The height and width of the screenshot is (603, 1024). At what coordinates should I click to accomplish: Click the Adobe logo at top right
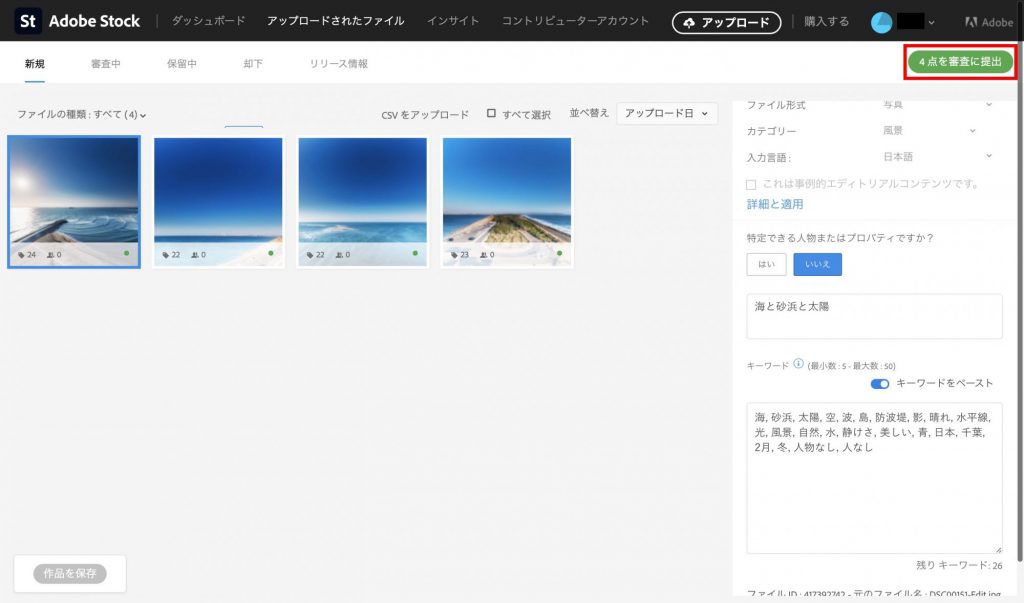pos(988,22)
